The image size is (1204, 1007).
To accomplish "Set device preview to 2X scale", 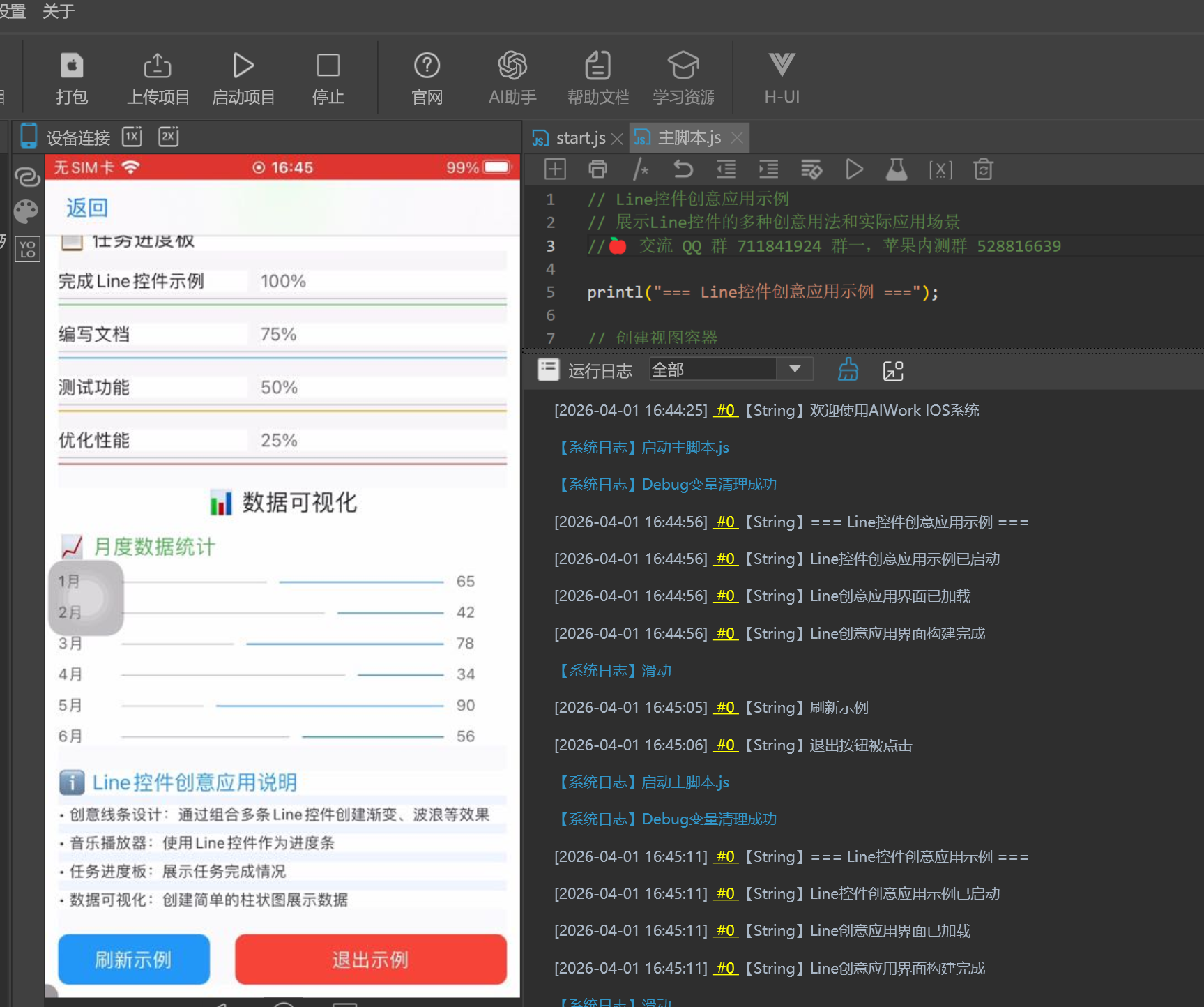I will coord(169,137).
